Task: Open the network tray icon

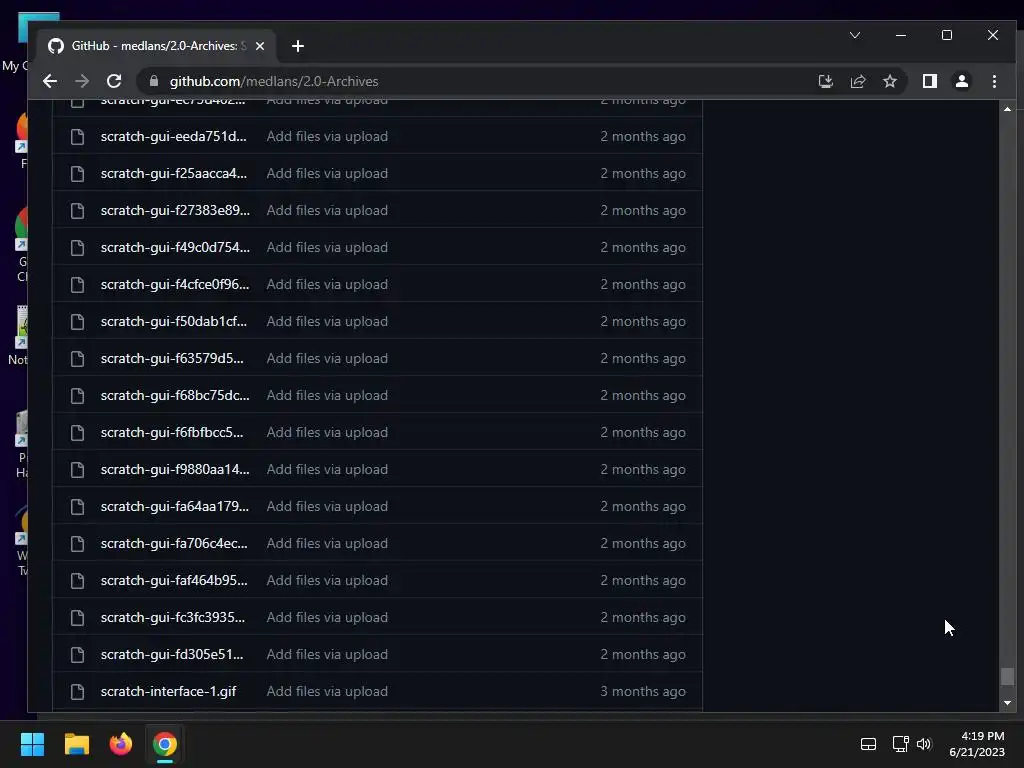Action: click(x=901, y=744)
